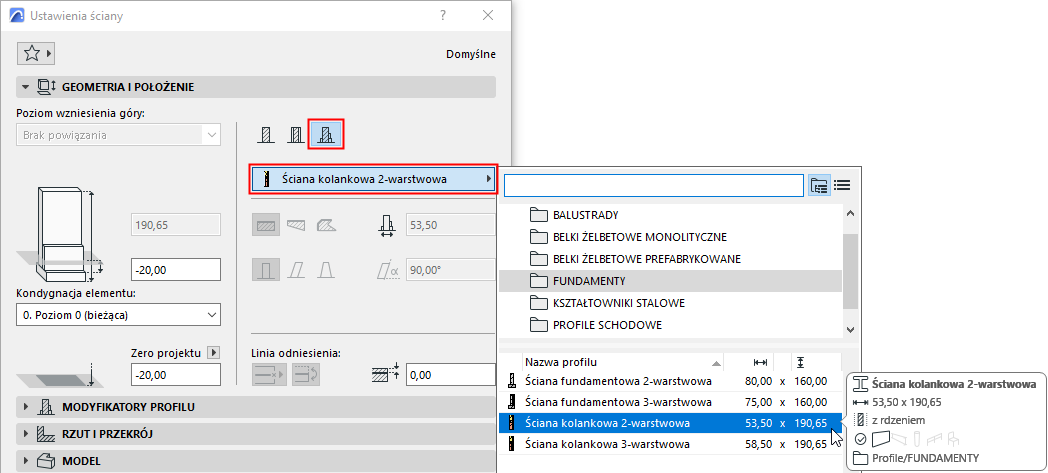The image size is (1048, 473).
Task: Open BALUSTRADY folder
Action: pos(670,215)
